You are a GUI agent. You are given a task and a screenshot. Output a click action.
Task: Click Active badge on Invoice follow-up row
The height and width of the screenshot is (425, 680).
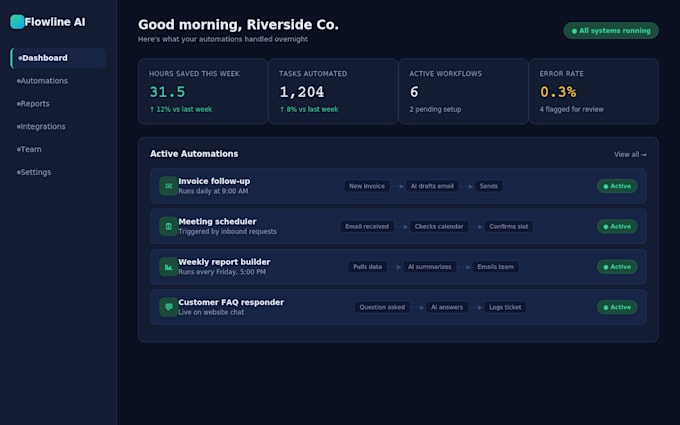click(617, 186)
